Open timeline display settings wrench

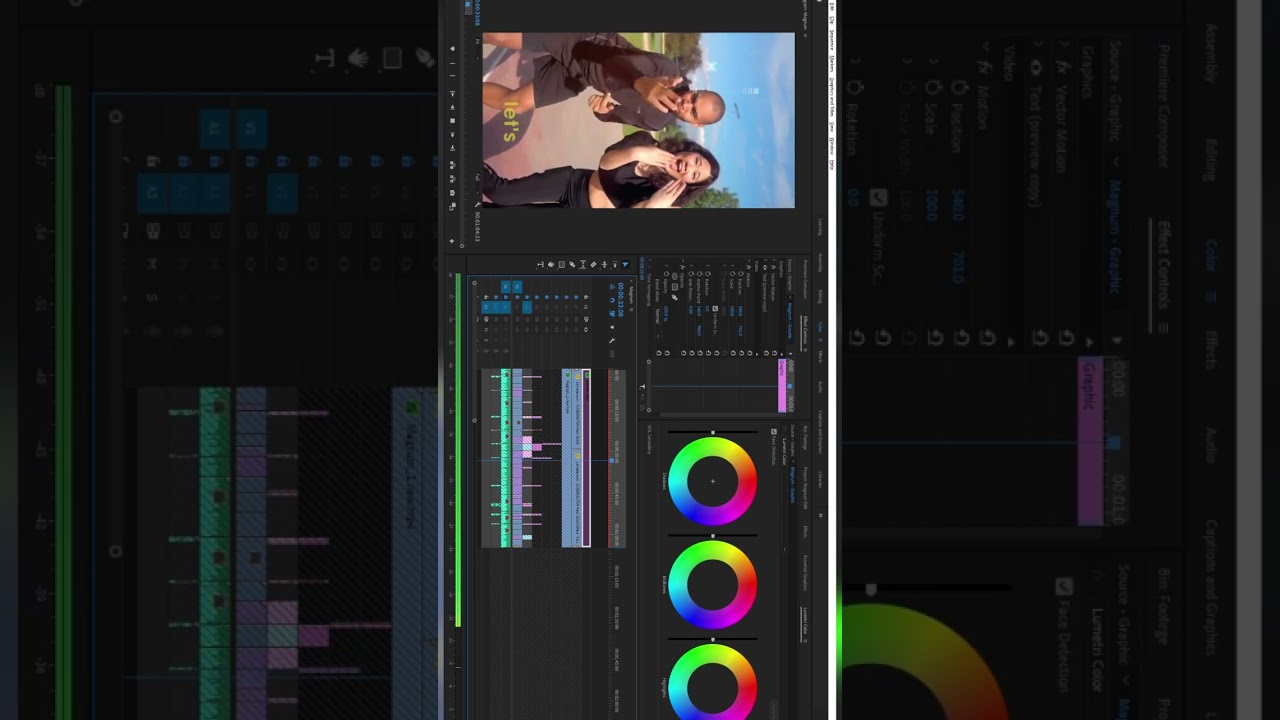611,341
